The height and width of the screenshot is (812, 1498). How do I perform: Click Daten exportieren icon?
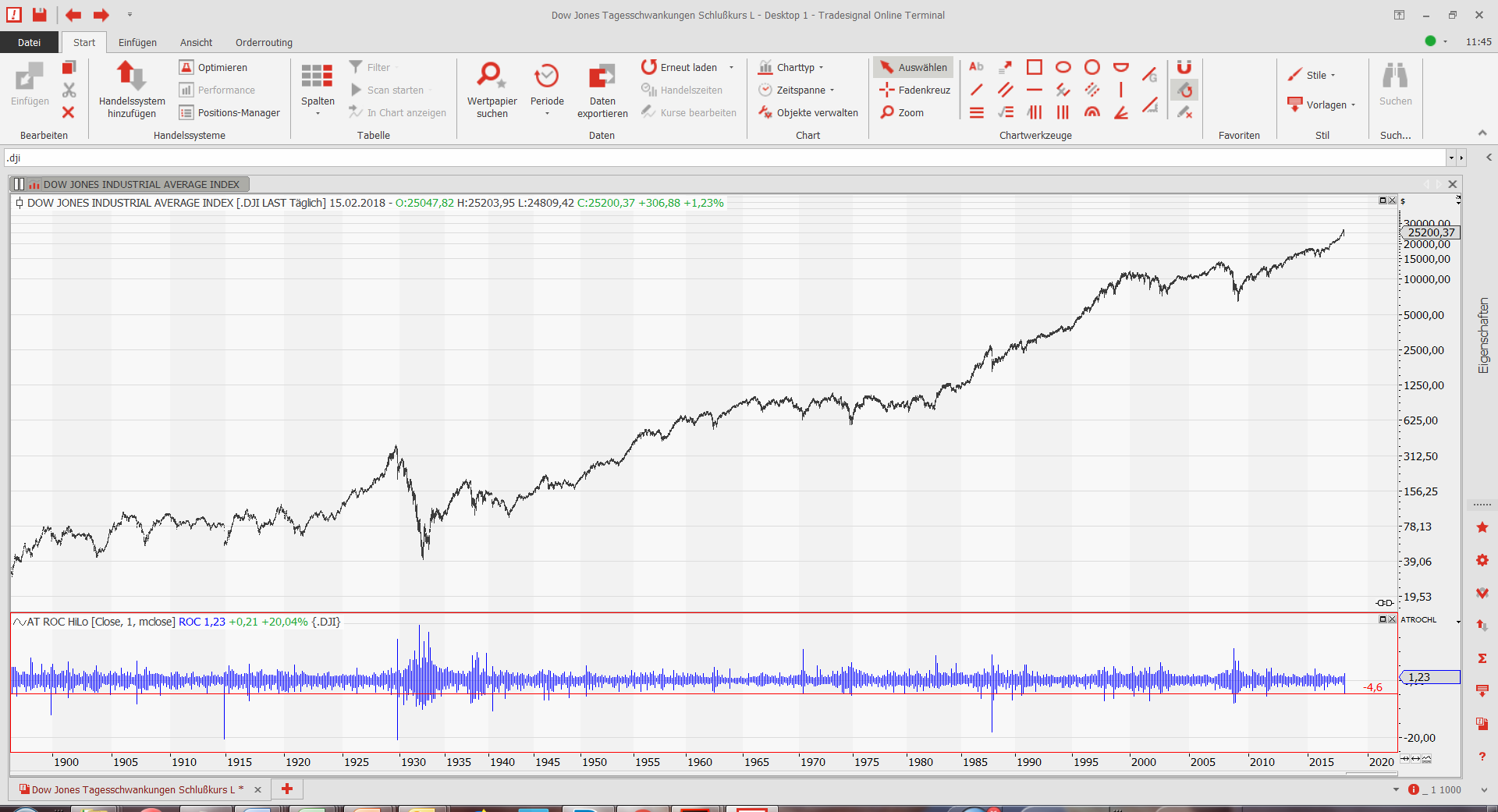click(x=602, y=76)
